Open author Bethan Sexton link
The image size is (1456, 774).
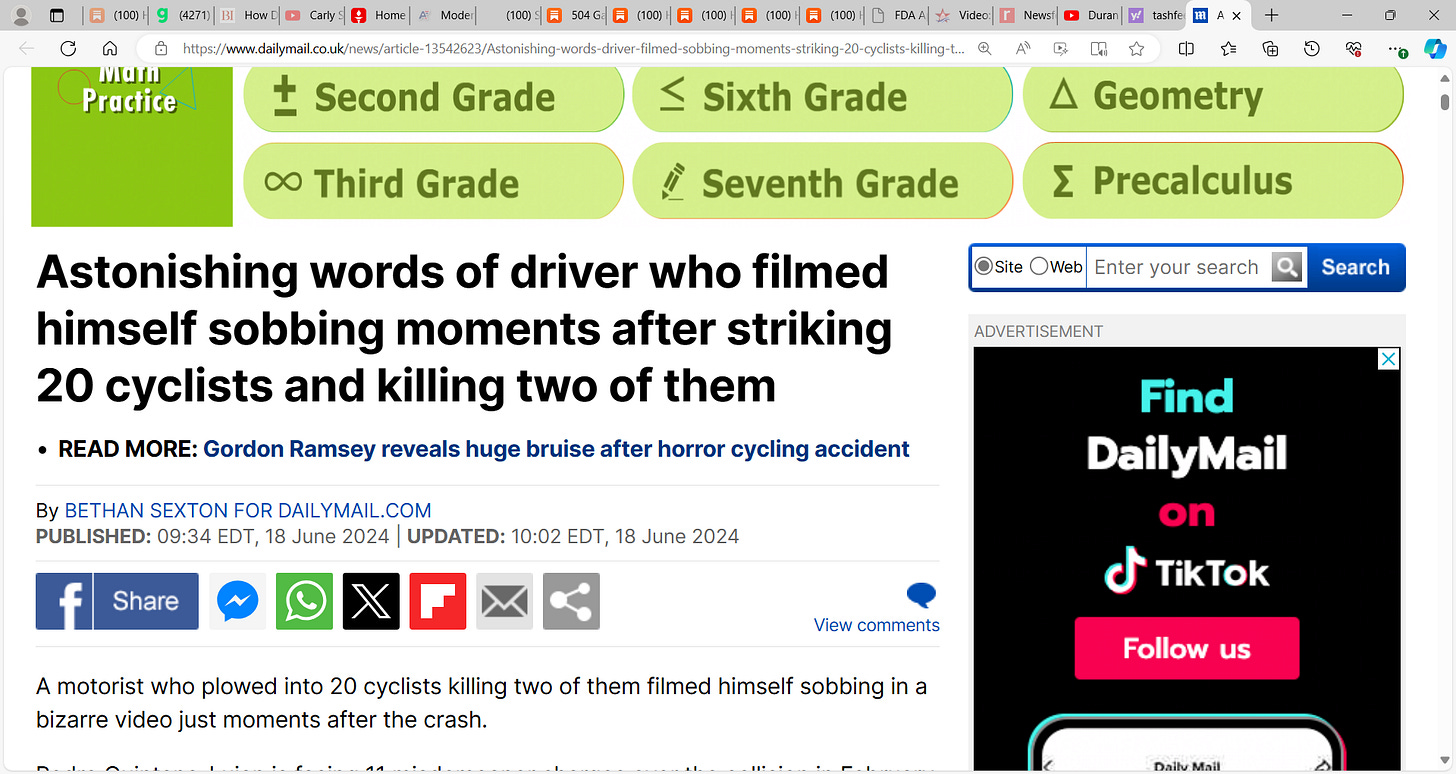pos(248,510)
